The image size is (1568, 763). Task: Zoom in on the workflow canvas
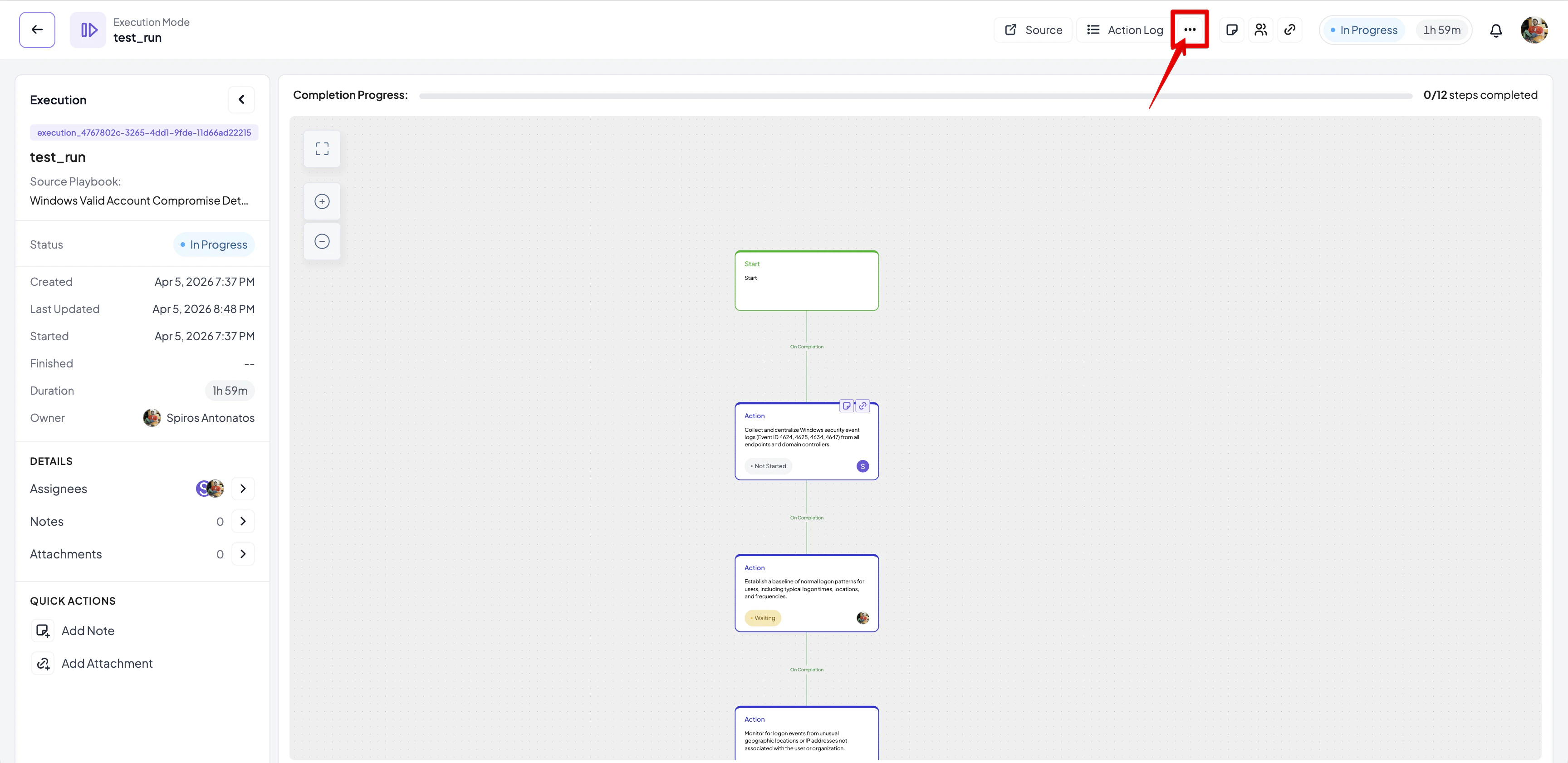(x=322, y=201)
